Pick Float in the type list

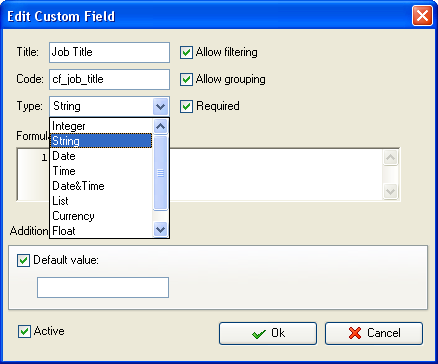[101, 231]
